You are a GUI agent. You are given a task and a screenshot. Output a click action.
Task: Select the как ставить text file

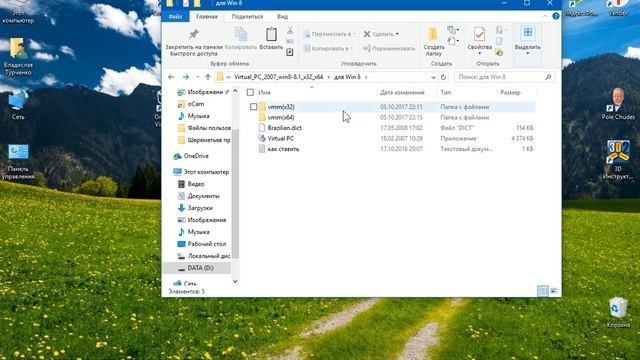click(283, 149)
